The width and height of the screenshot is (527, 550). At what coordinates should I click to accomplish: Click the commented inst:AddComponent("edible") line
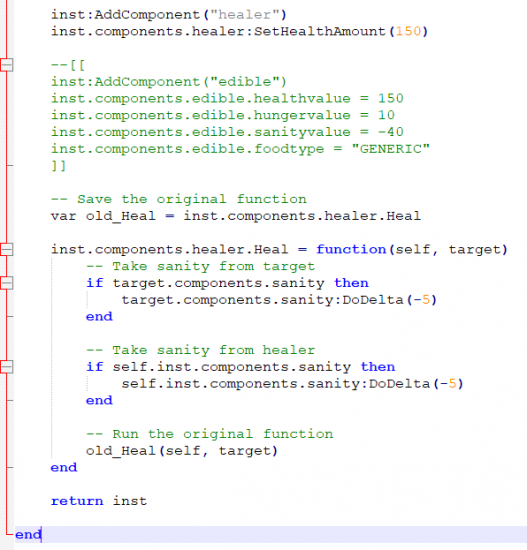coord(169,82)
